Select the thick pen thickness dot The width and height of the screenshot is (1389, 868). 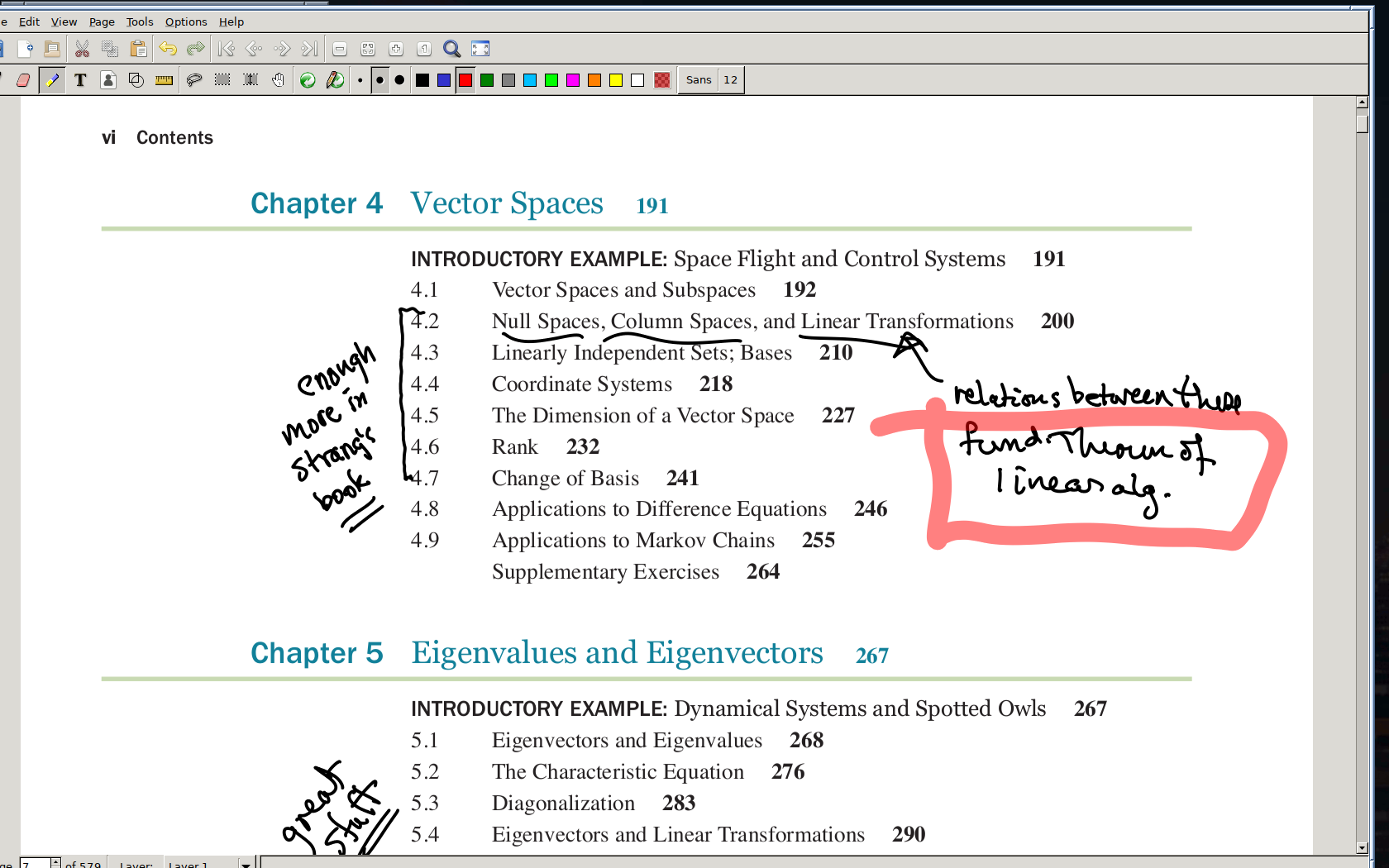pos(400,80)
